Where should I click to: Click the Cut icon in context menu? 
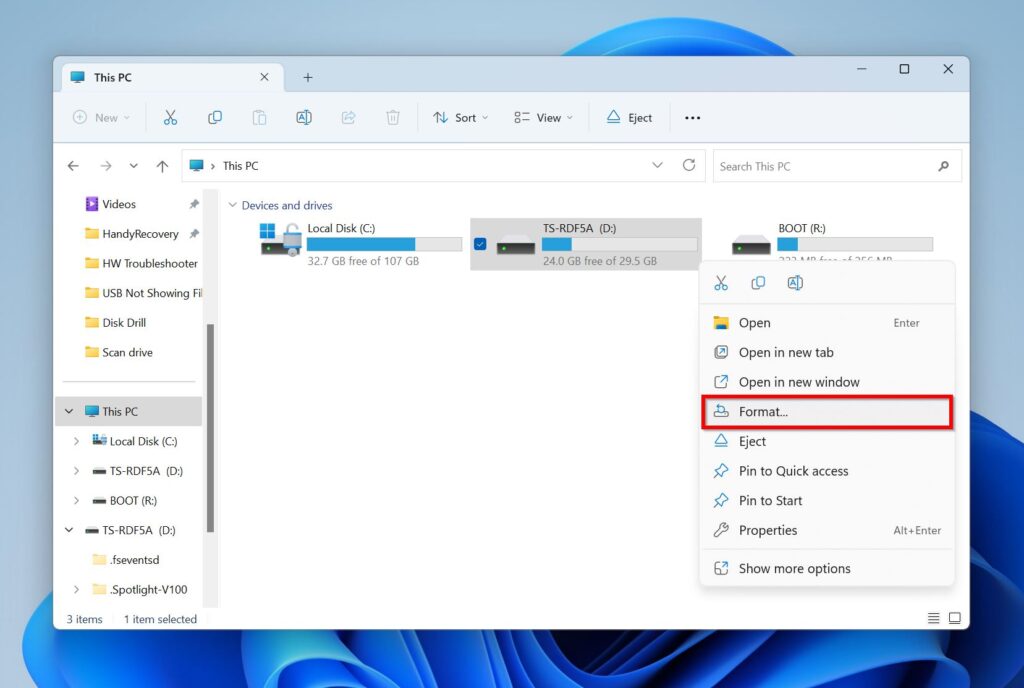[721, 283]
